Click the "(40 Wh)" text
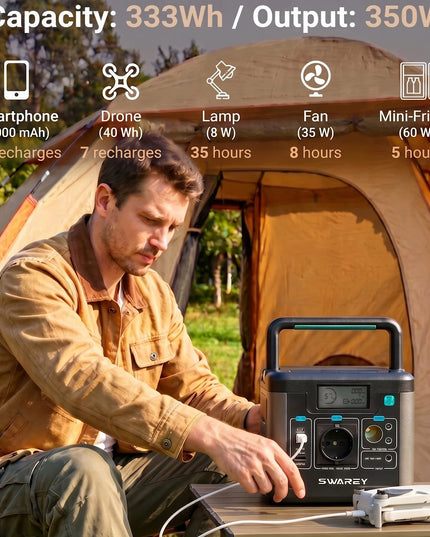 click(x=121, y=133)
